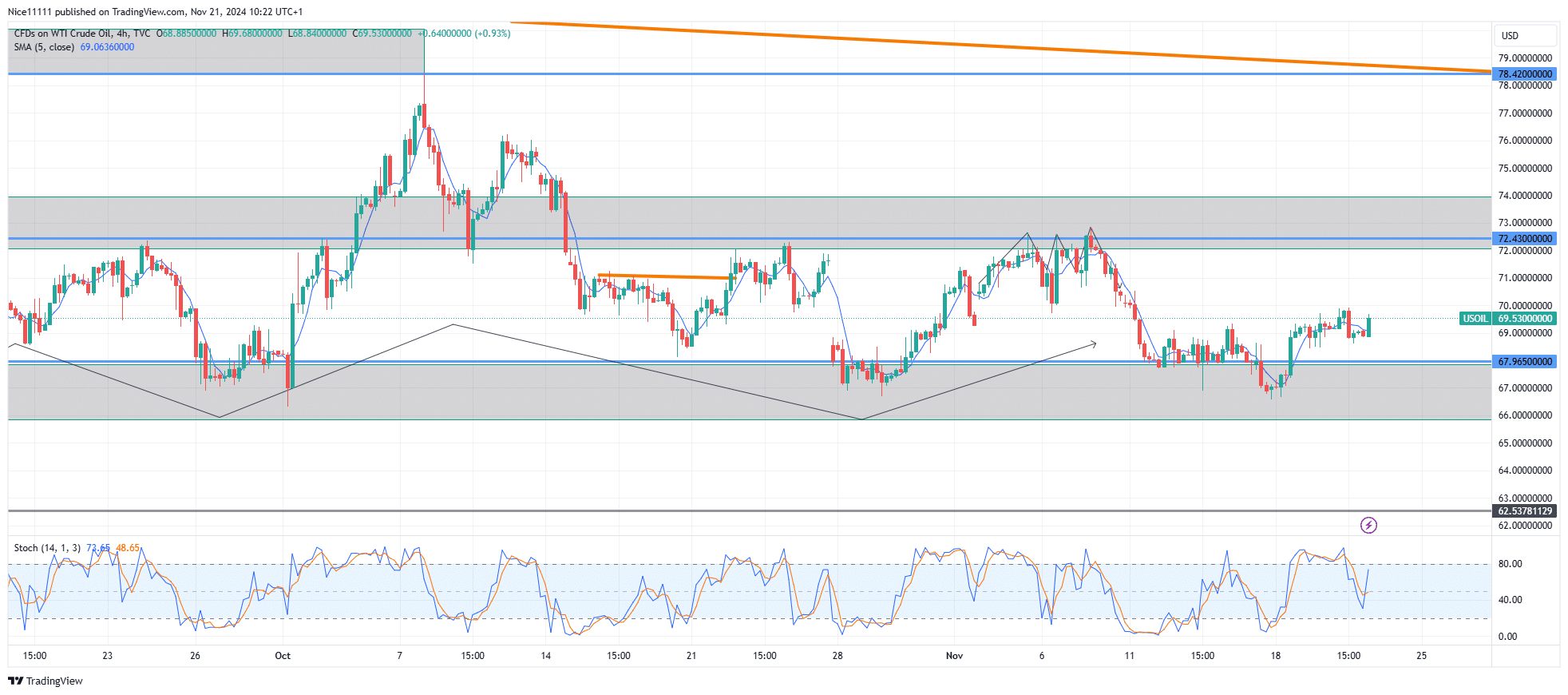
Task: Click the 79.00000000 axis price
Action: pos(1525,58)
